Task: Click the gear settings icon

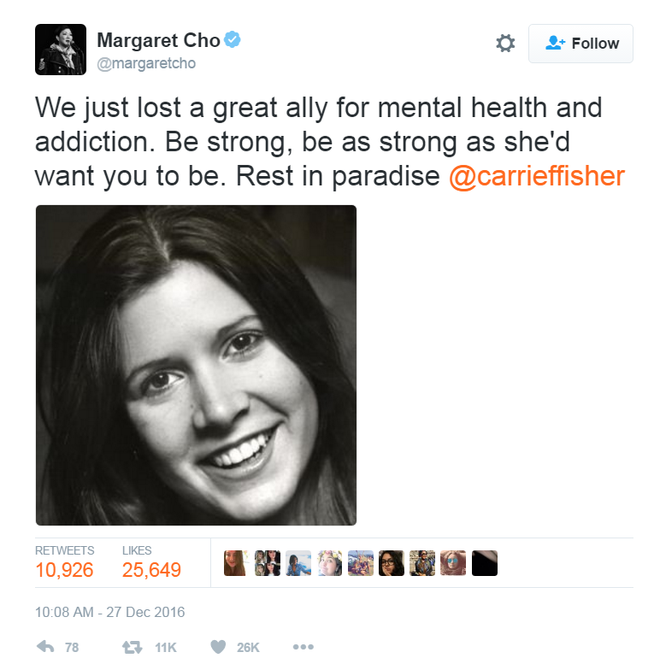Action: 505,43
